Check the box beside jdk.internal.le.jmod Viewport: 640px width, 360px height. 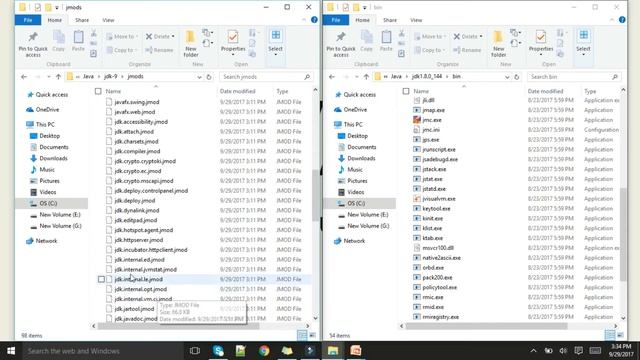point(101,279)
